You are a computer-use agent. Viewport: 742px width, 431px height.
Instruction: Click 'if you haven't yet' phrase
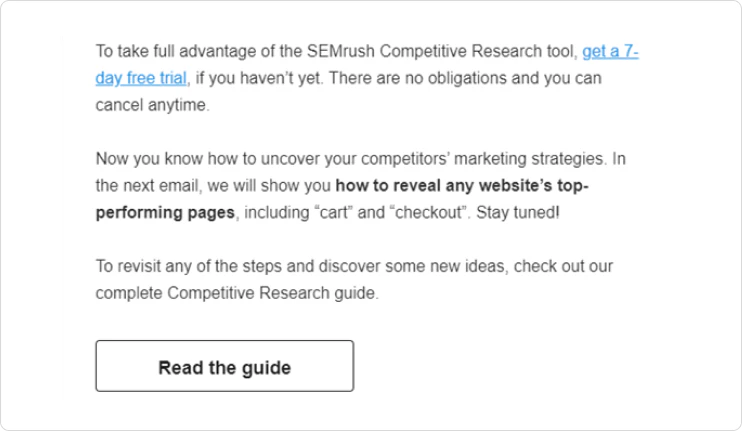257,78
